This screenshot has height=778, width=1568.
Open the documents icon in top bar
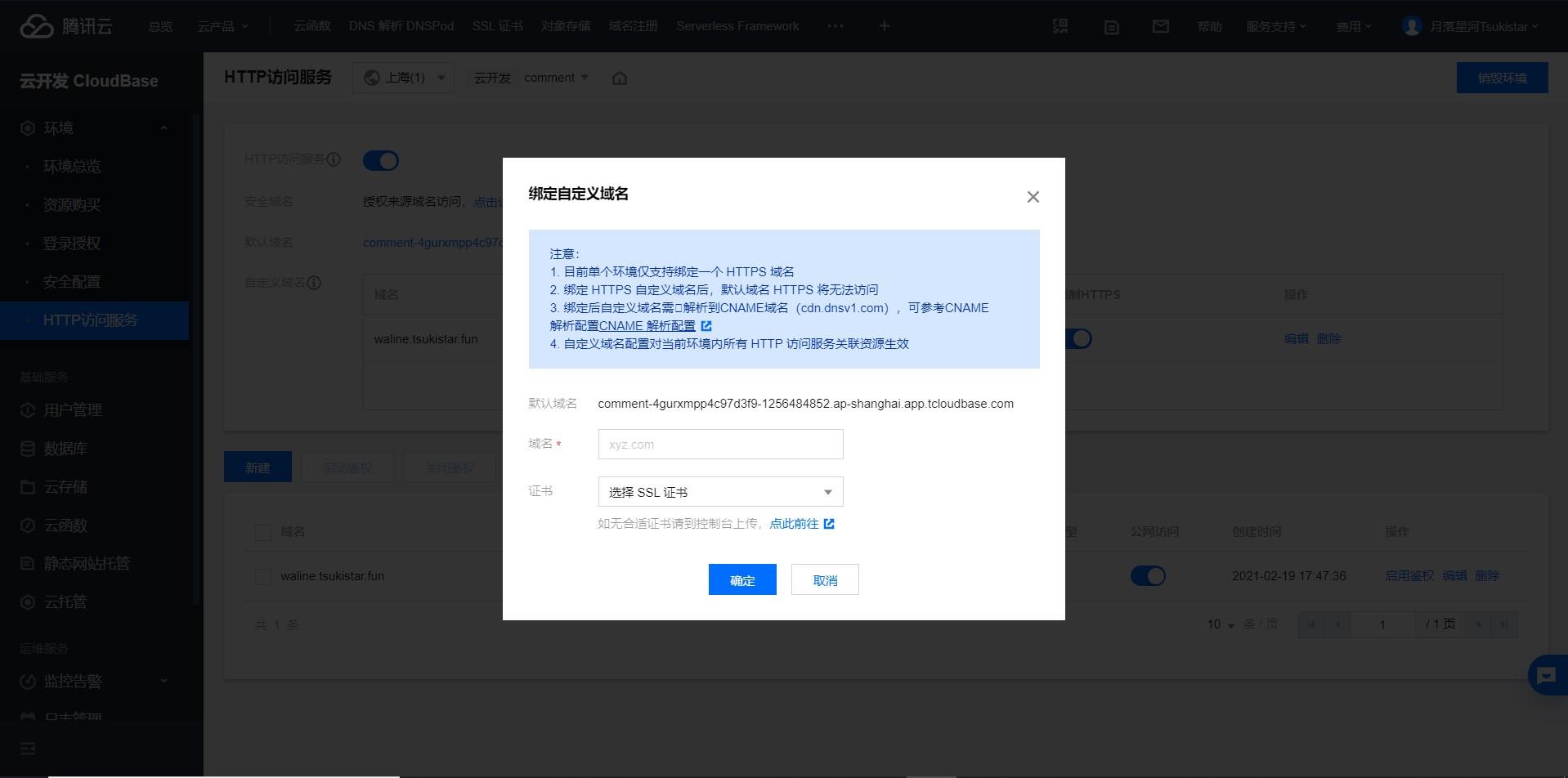[1111, 27]
